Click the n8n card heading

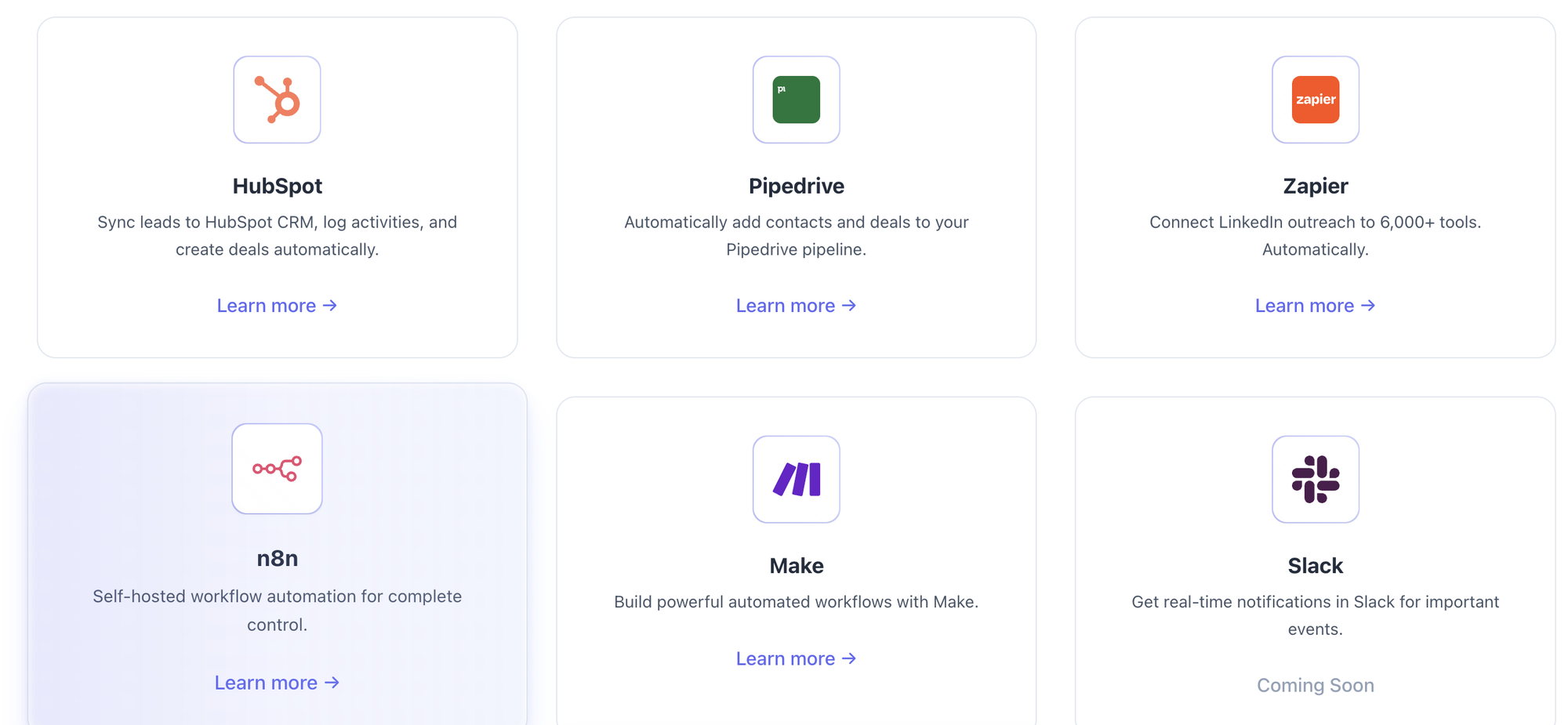[277, 558]
